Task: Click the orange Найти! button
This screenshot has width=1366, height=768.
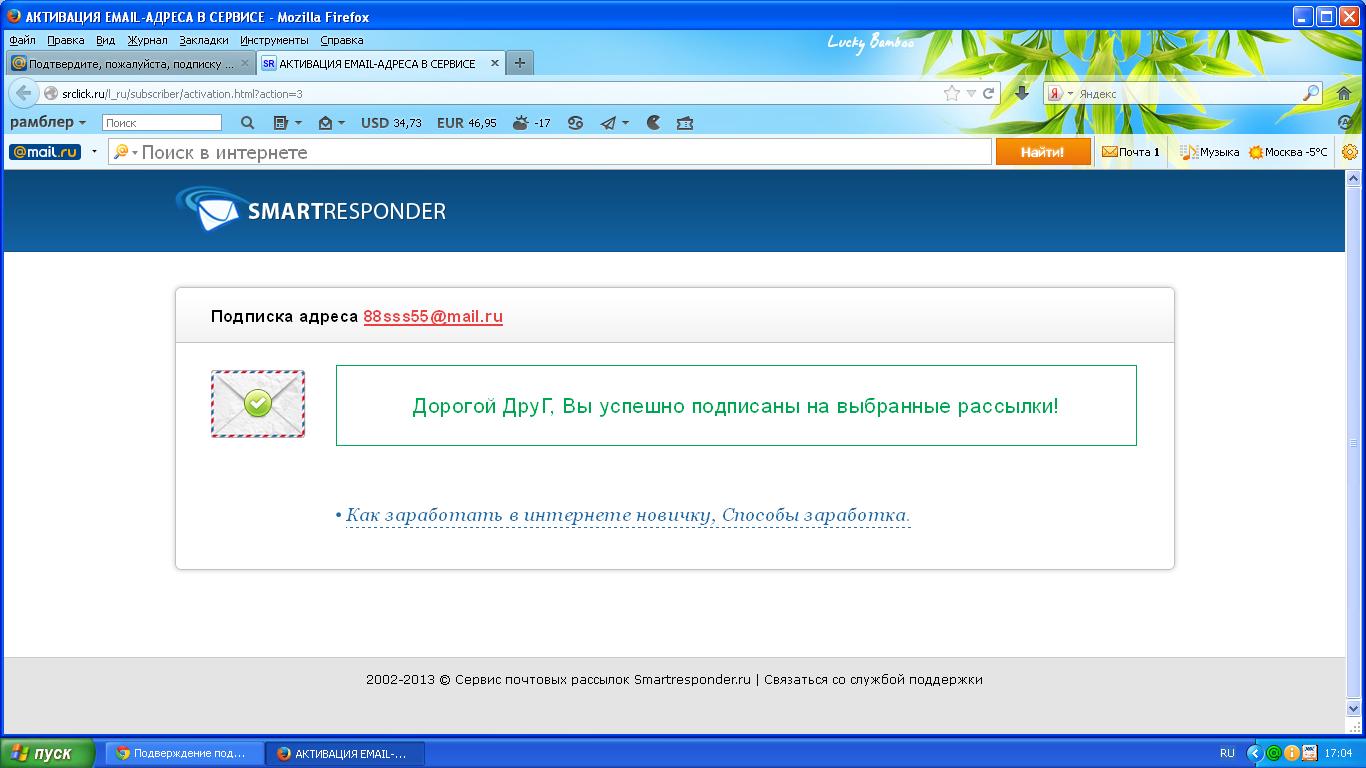Action: click(1043, 152)
